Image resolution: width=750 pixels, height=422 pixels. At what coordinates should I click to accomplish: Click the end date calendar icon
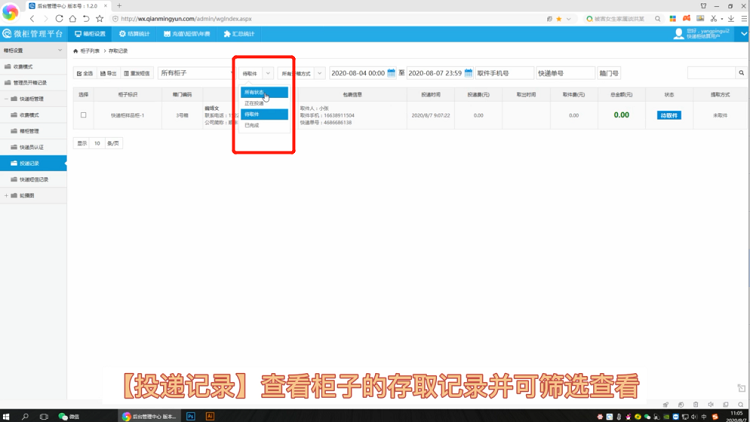(x=468, y=73)
